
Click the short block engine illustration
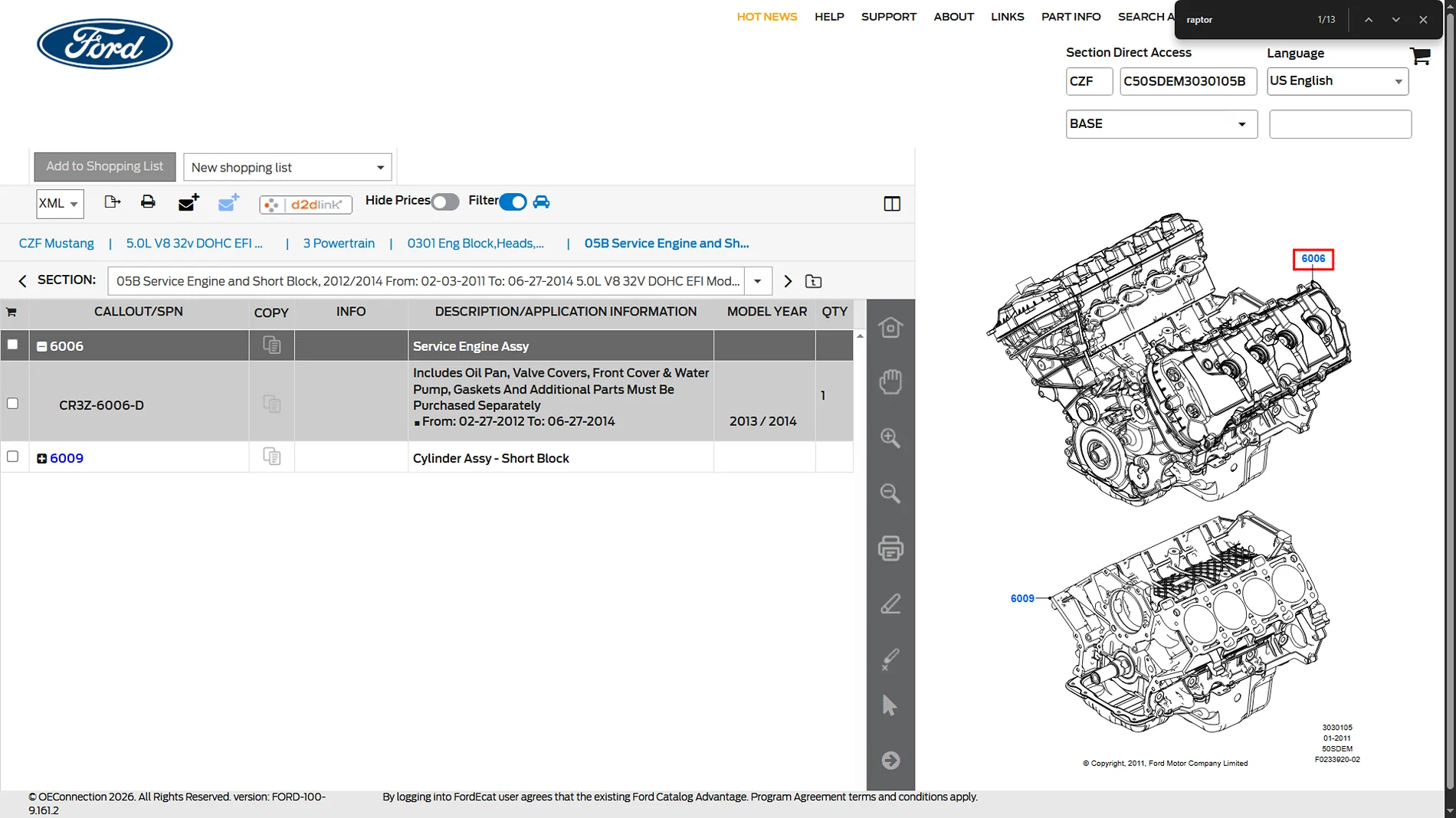(x=1190, y=622)
